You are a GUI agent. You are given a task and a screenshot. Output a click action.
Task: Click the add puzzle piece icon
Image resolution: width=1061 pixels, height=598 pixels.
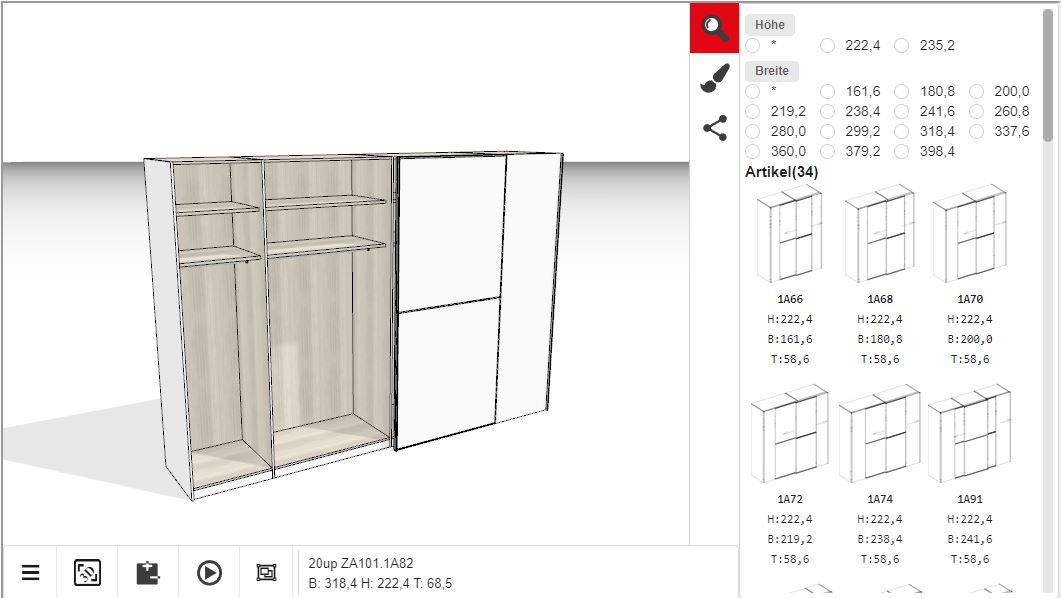(148, 572)
